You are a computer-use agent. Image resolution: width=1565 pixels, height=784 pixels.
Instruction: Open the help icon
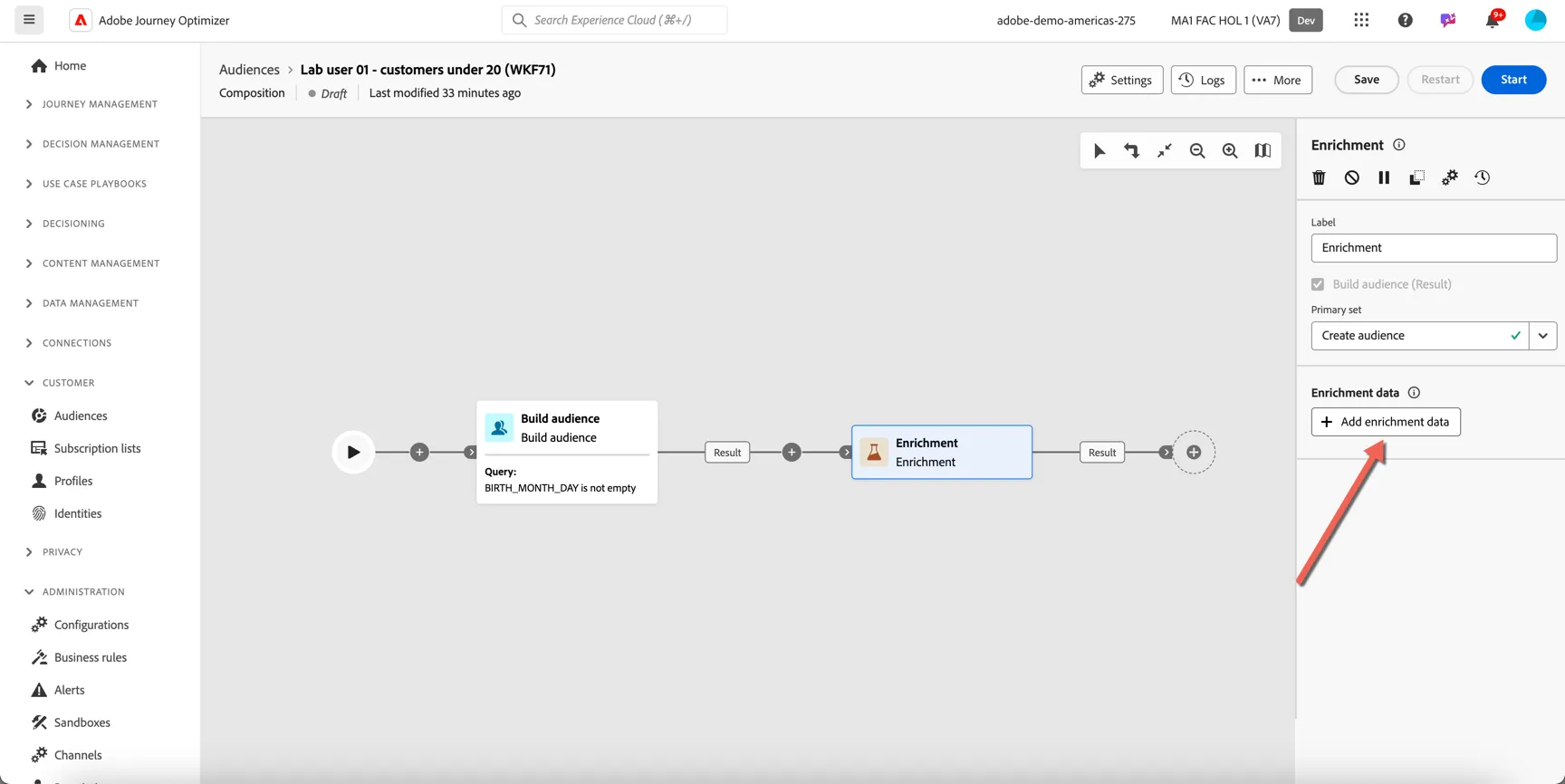pos(1405,20)
